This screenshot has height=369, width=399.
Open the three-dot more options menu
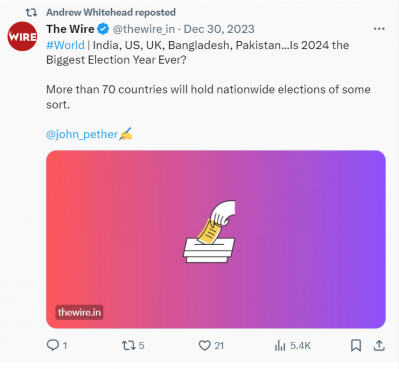pyautogui.click(x=379, y=29)
